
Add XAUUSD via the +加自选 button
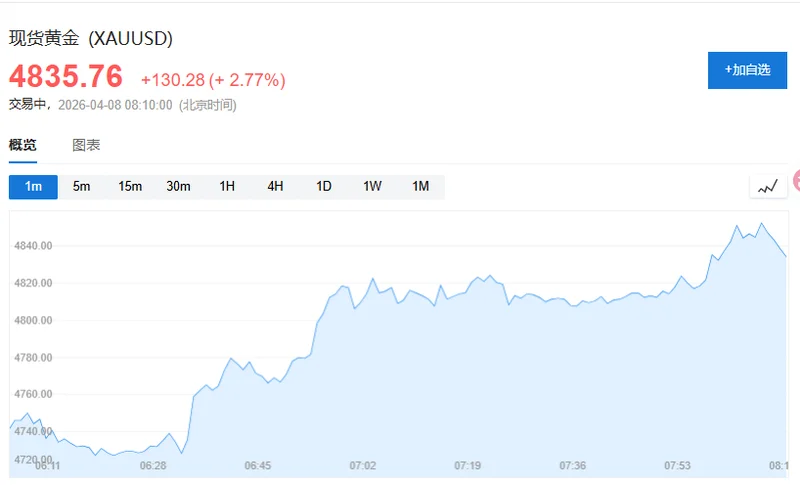(x=747, y=70)
